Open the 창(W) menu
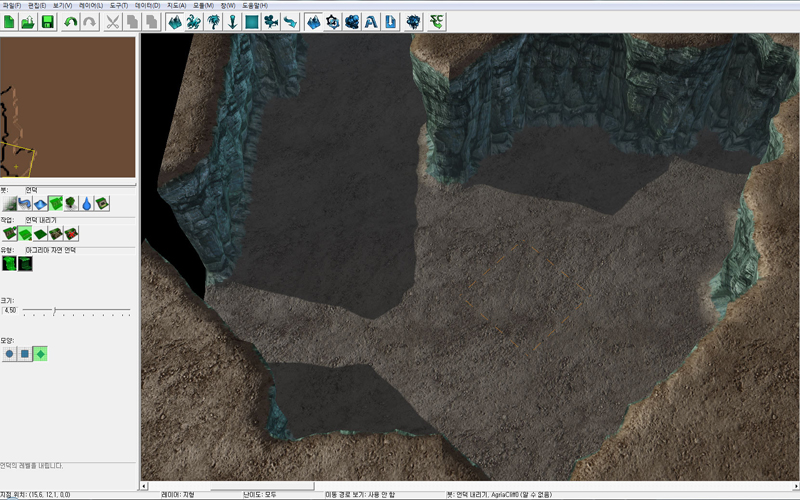This screenshot has height=500, width=800. click(x=228, y=5)
